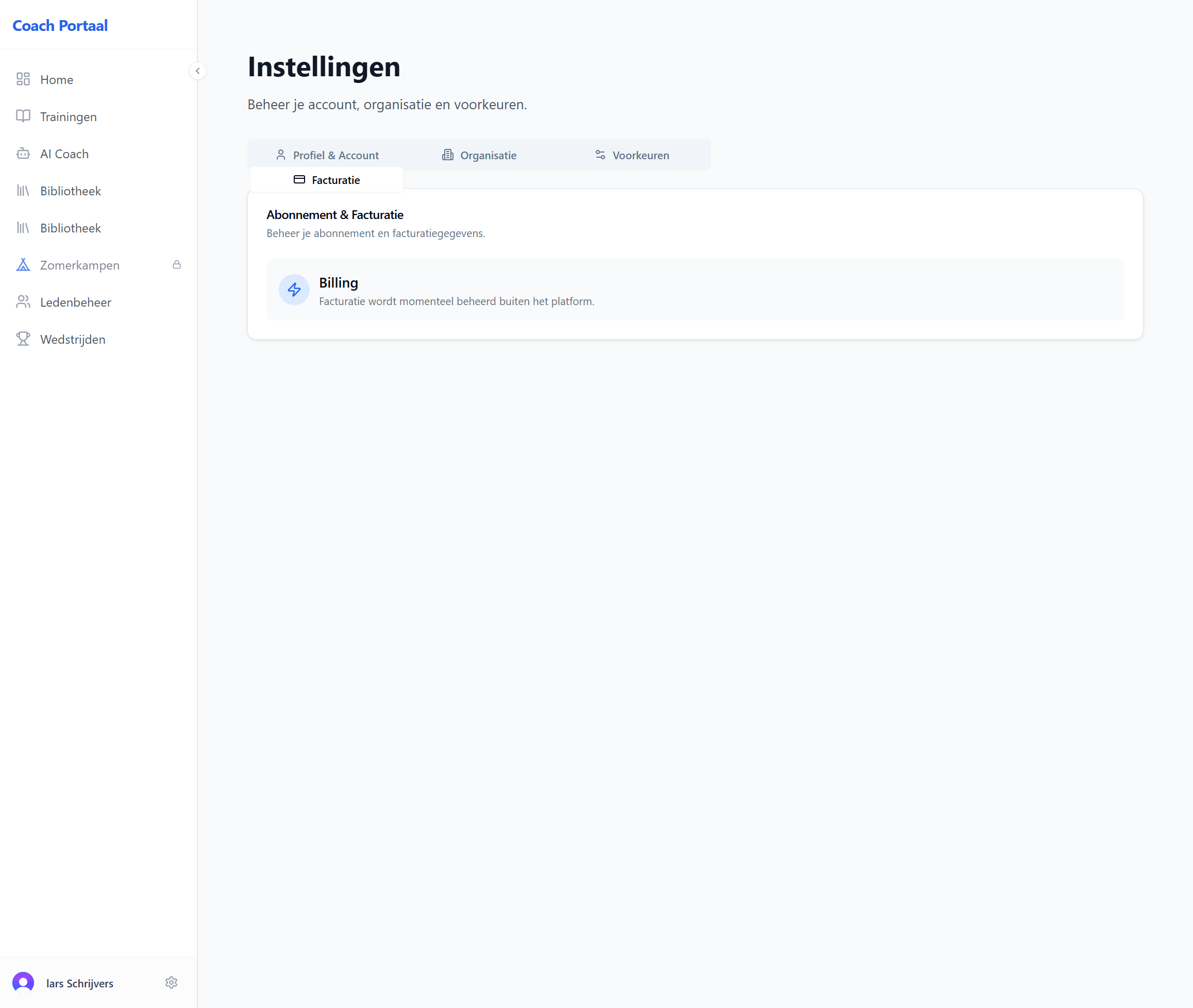Open settings via sidebar gear icon
Image resolution: width=1193 pixels, height=1008 pixels.
coord(172,982)
